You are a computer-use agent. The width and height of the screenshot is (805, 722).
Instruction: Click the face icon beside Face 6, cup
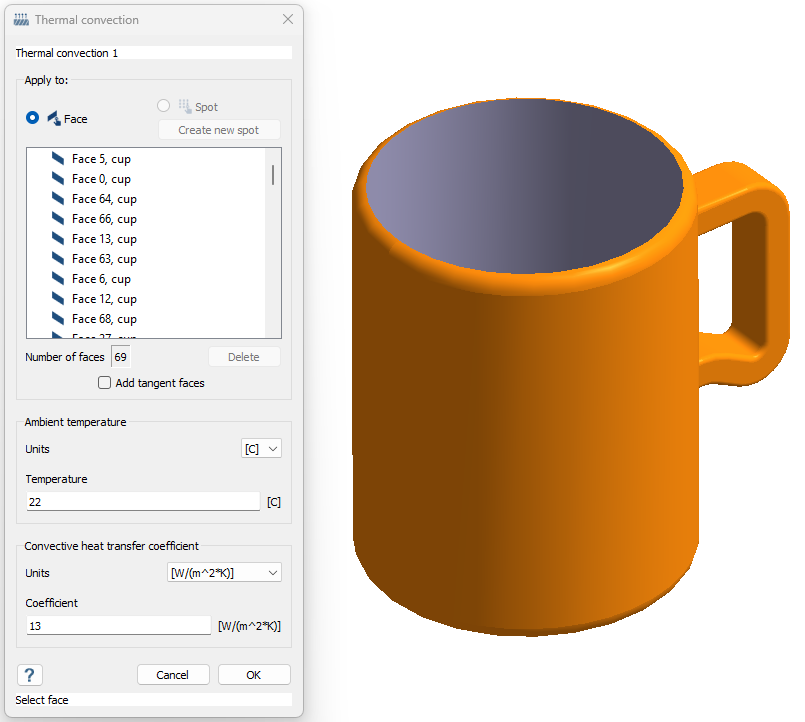(x=58, y=279)
